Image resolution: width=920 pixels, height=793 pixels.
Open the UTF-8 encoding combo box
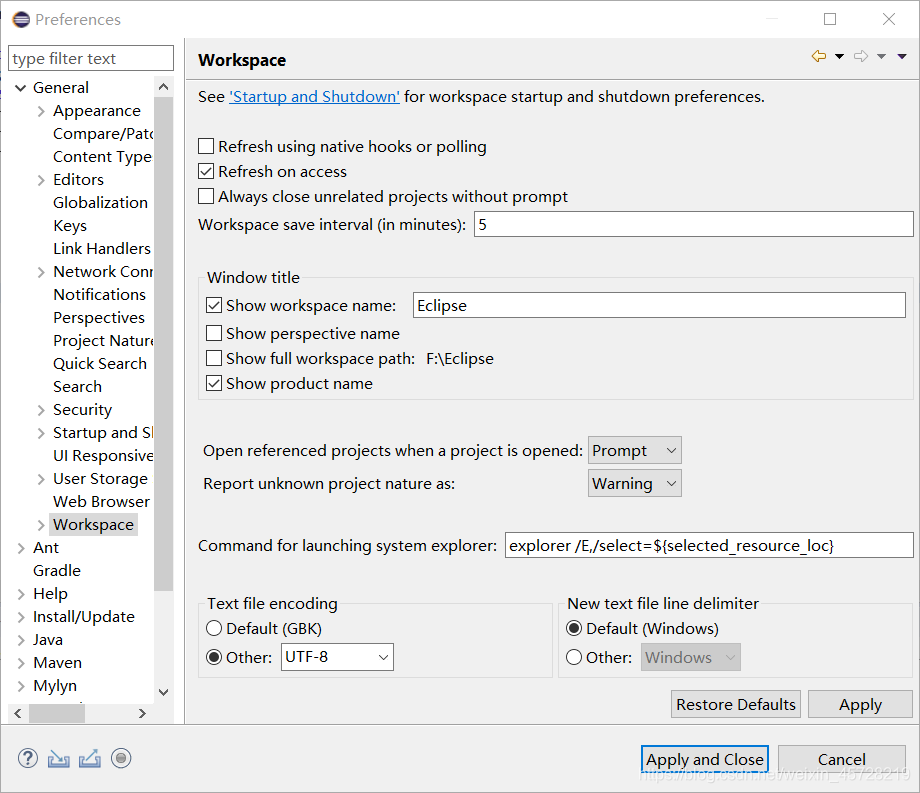tap(337, 657)
